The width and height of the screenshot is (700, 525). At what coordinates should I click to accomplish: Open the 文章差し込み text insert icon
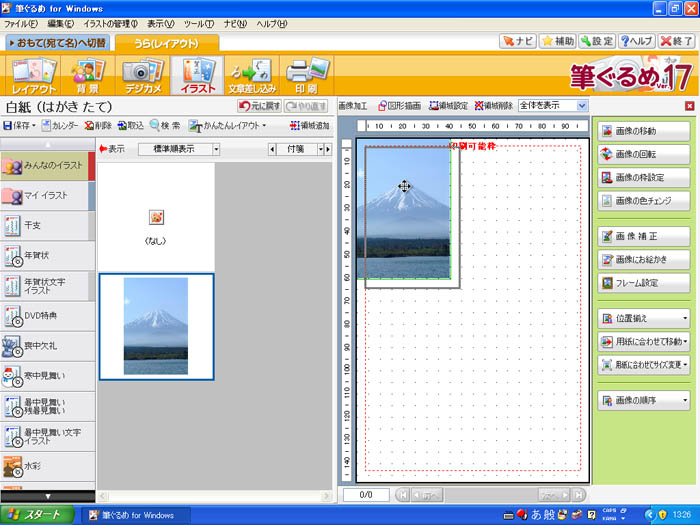pyautogui.click(x=250, y=77)
